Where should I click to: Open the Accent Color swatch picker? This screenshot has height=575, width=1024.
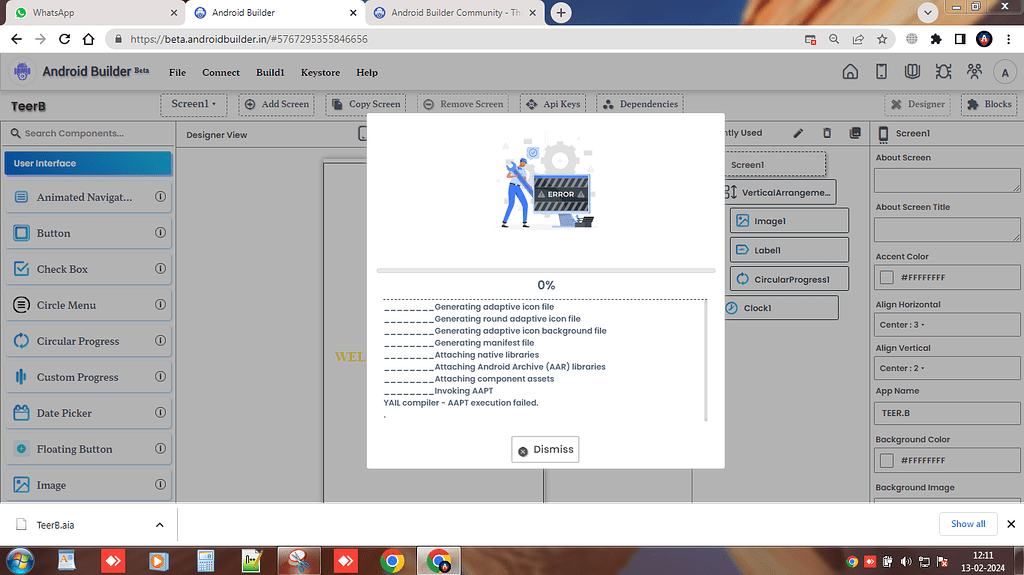(886, 278)
